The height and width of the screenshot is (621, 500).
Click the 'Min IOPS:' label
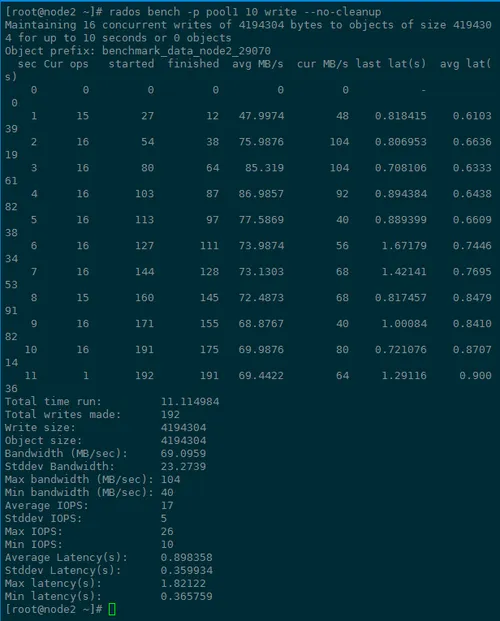pyautogui.click(x=34, y=545)
